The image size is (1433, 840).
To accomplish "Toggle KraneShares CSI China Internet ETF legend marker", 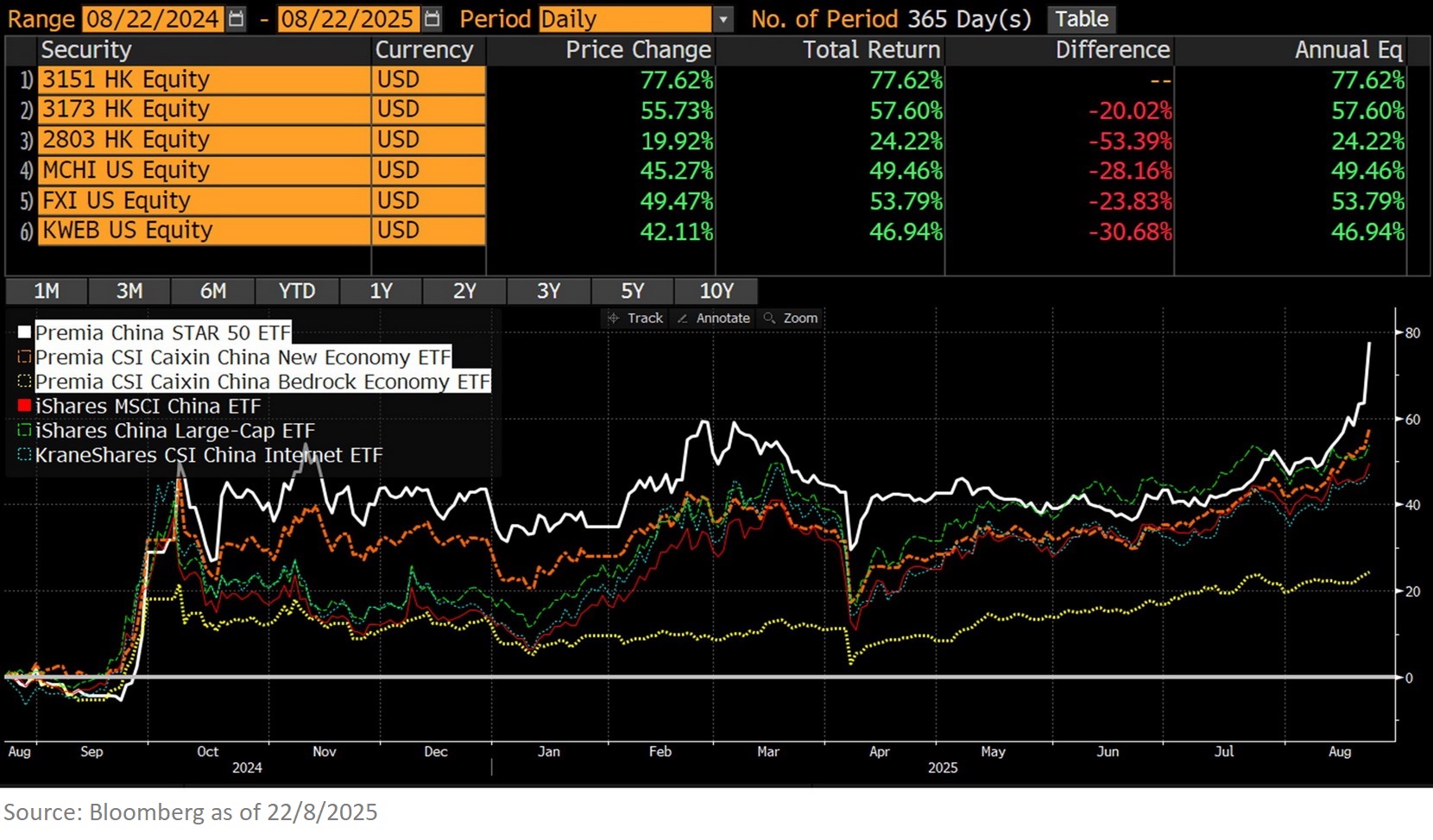I will [25, 455].
